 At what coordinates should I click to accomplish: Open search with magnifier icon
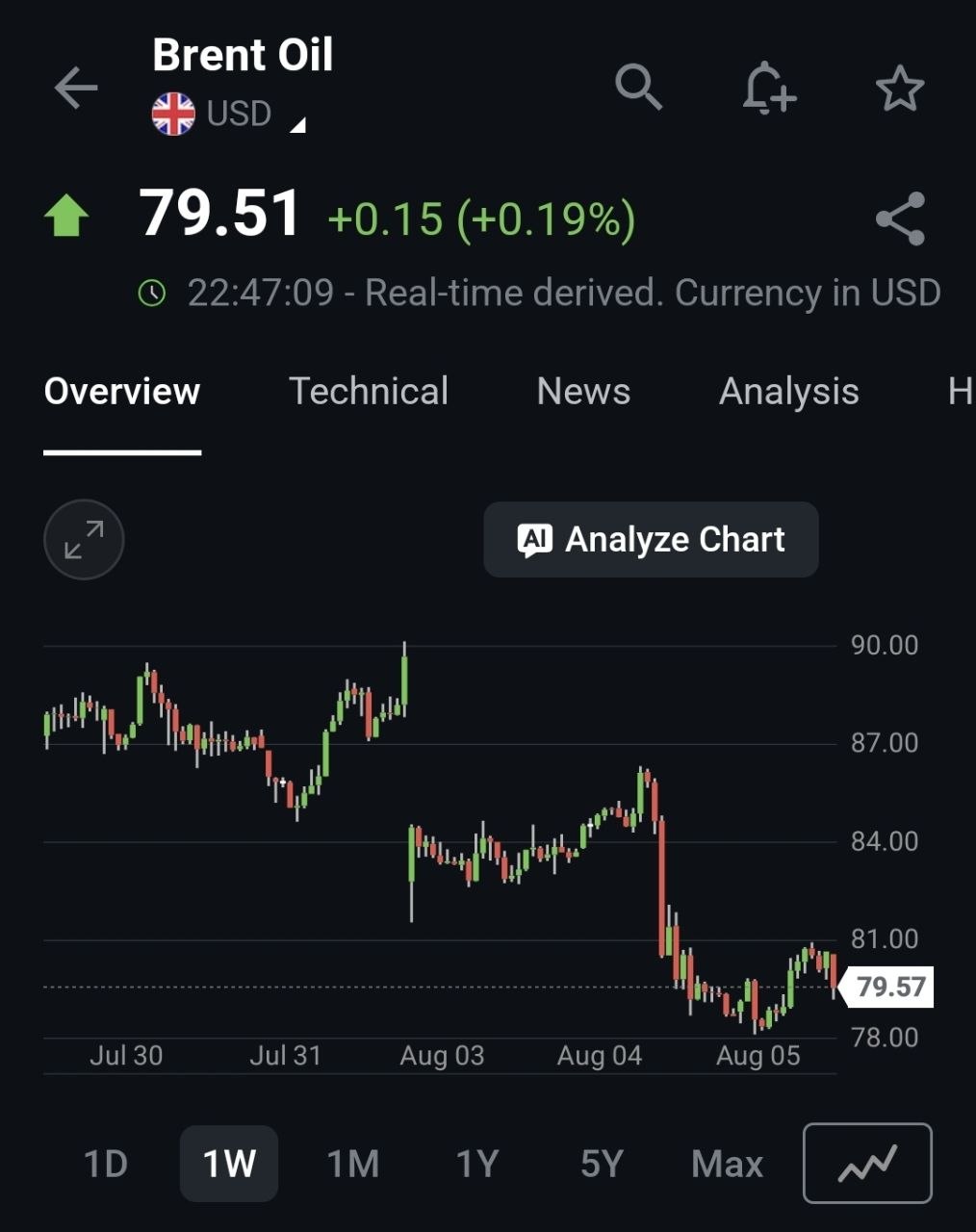coord(638,88)
